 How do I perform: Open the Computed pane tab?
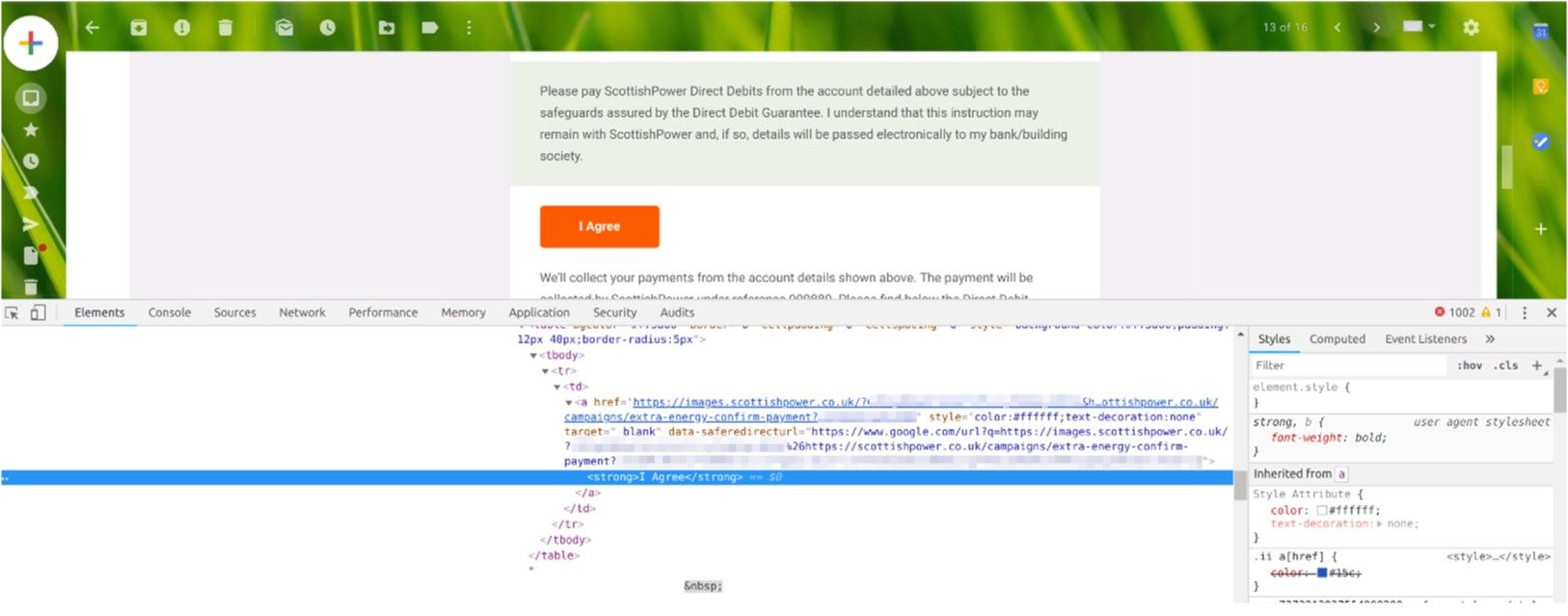coord(1338,339)
